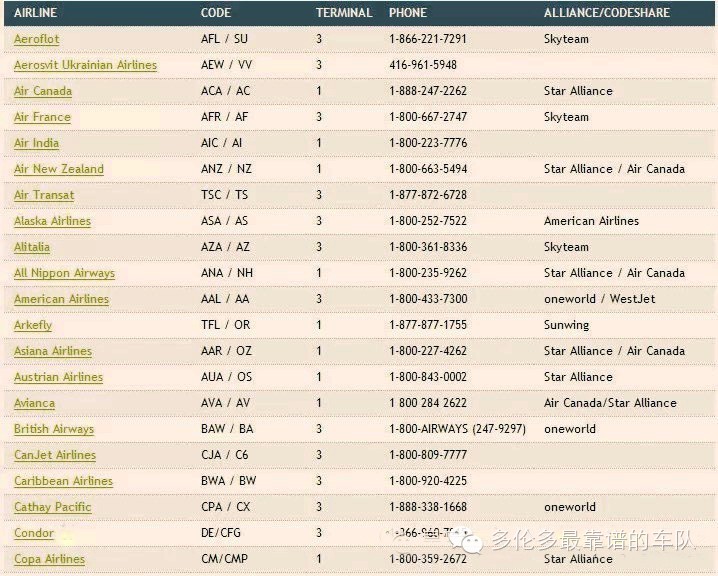Click the CODE column header
This screenshot has width=718, height=576.
(216, 13)
